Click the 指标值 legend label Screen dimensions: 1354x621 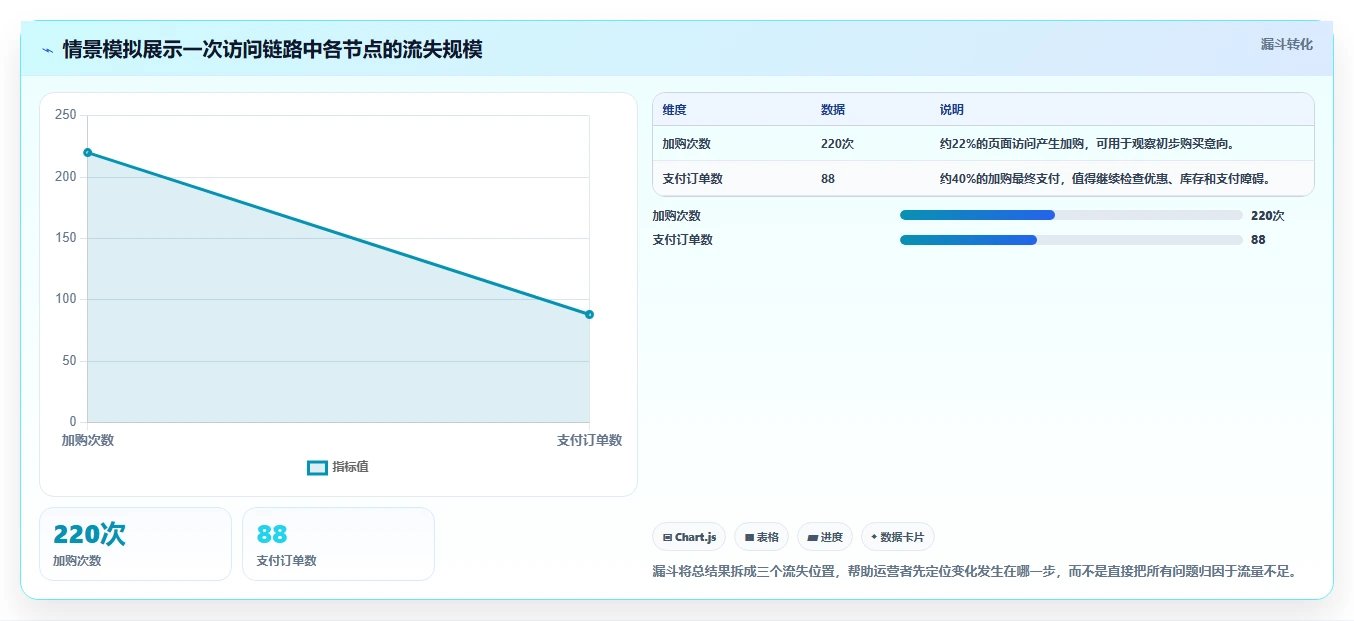pos(351,467)
